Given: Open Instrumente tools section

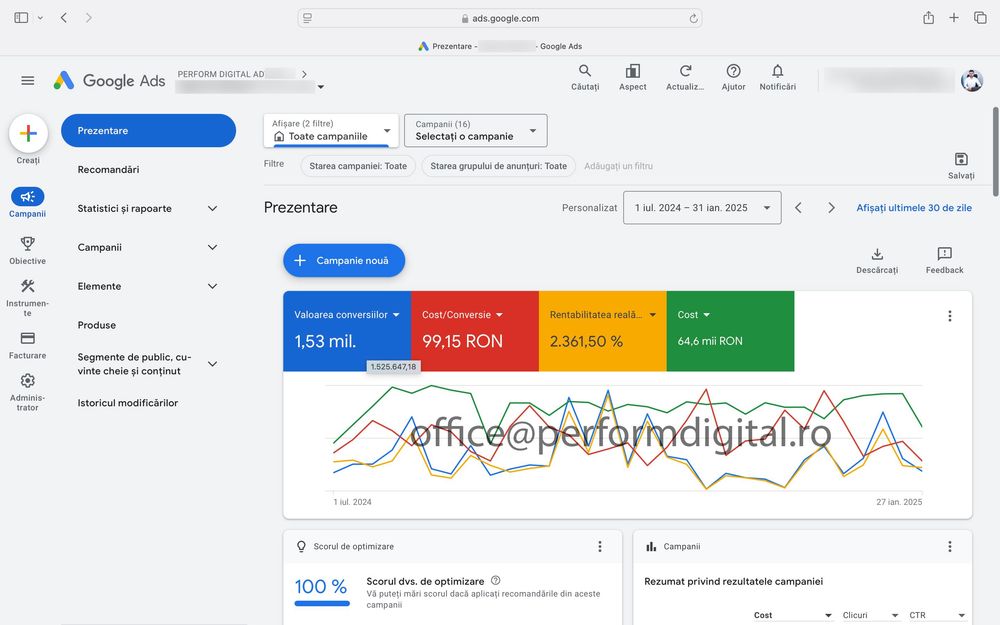Looking at the screenshot, I should point(27,297).
